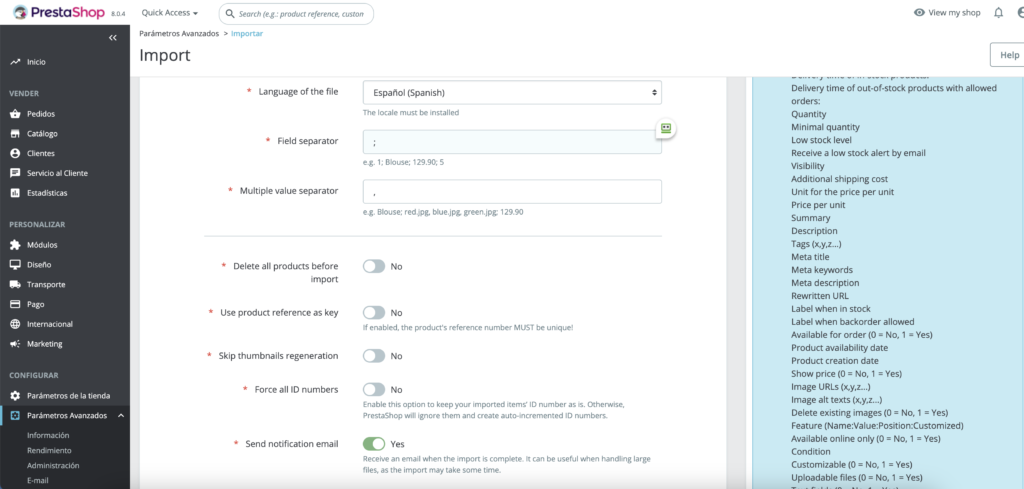Click the Transporte truck icon
This screenshot has height=489, width=1024.
pos(15,285)
